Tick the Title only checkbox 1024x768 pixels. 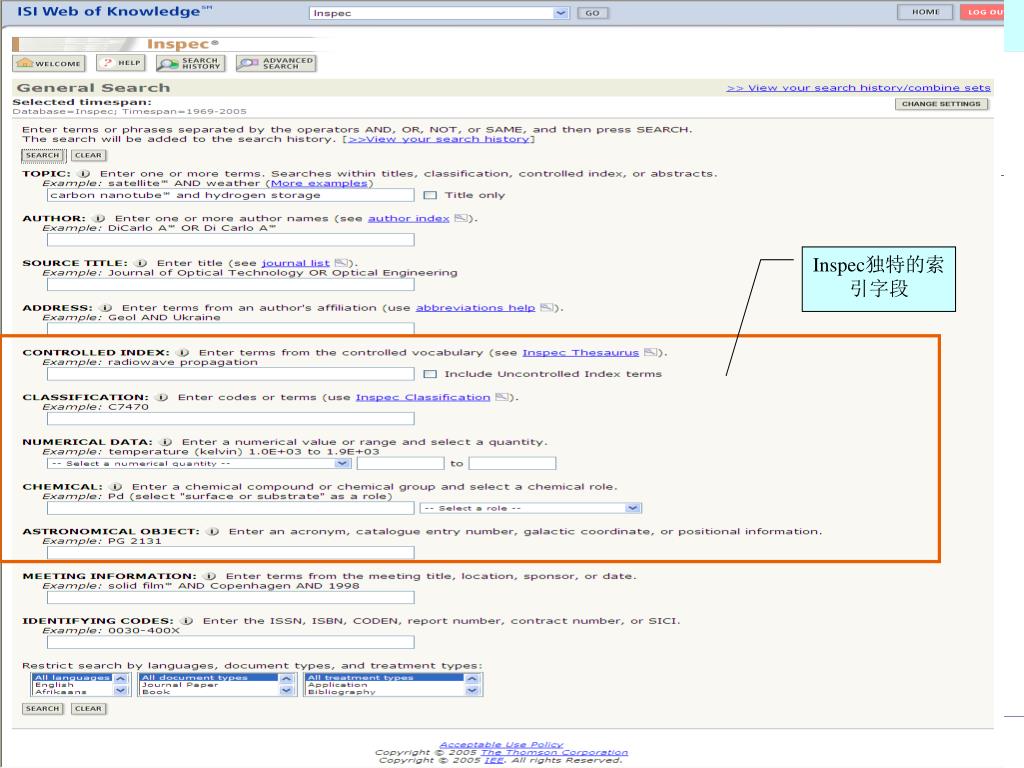pos(430,195)
